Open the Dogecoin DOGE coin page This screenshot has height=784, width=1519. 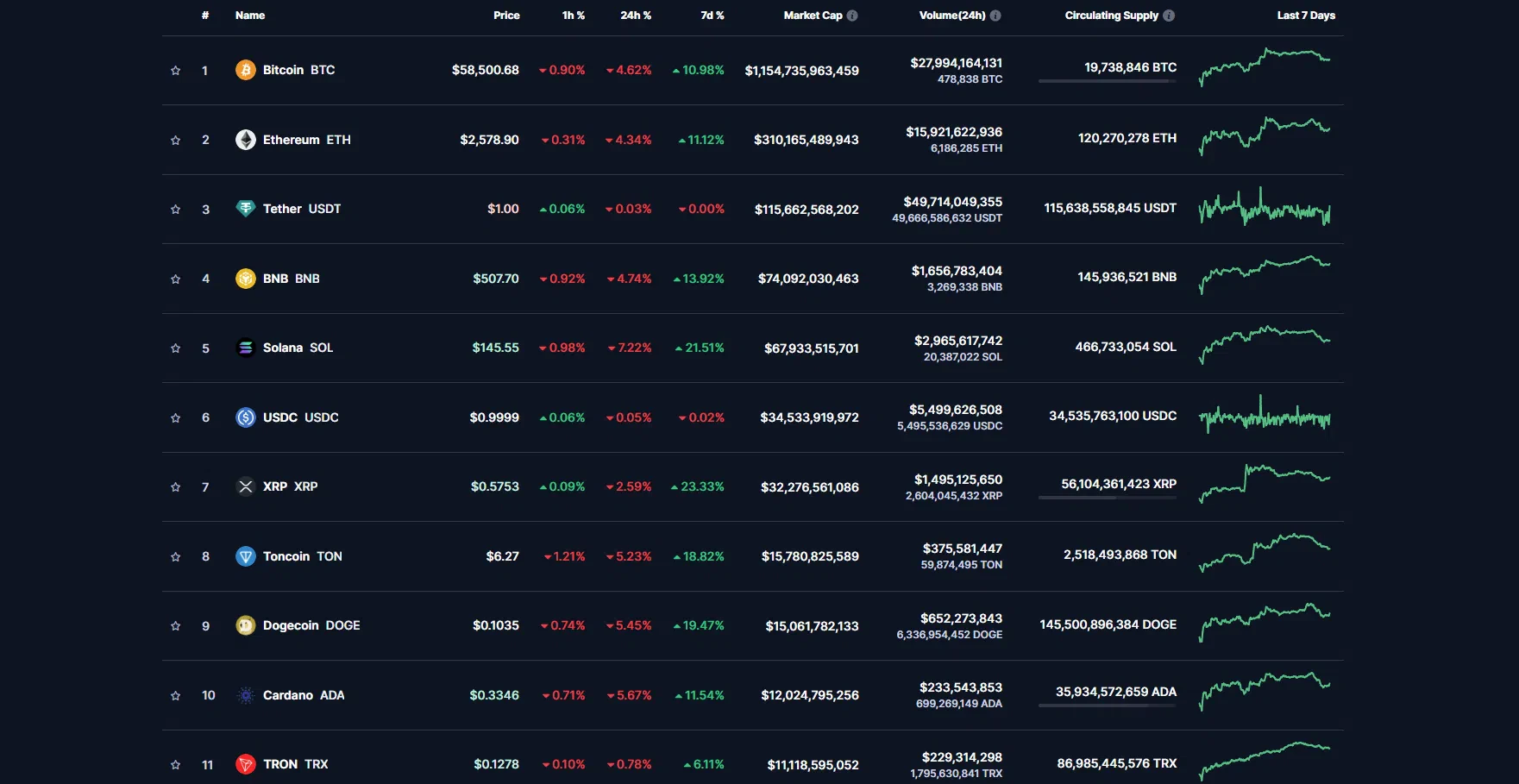click(x=311, y=625)
